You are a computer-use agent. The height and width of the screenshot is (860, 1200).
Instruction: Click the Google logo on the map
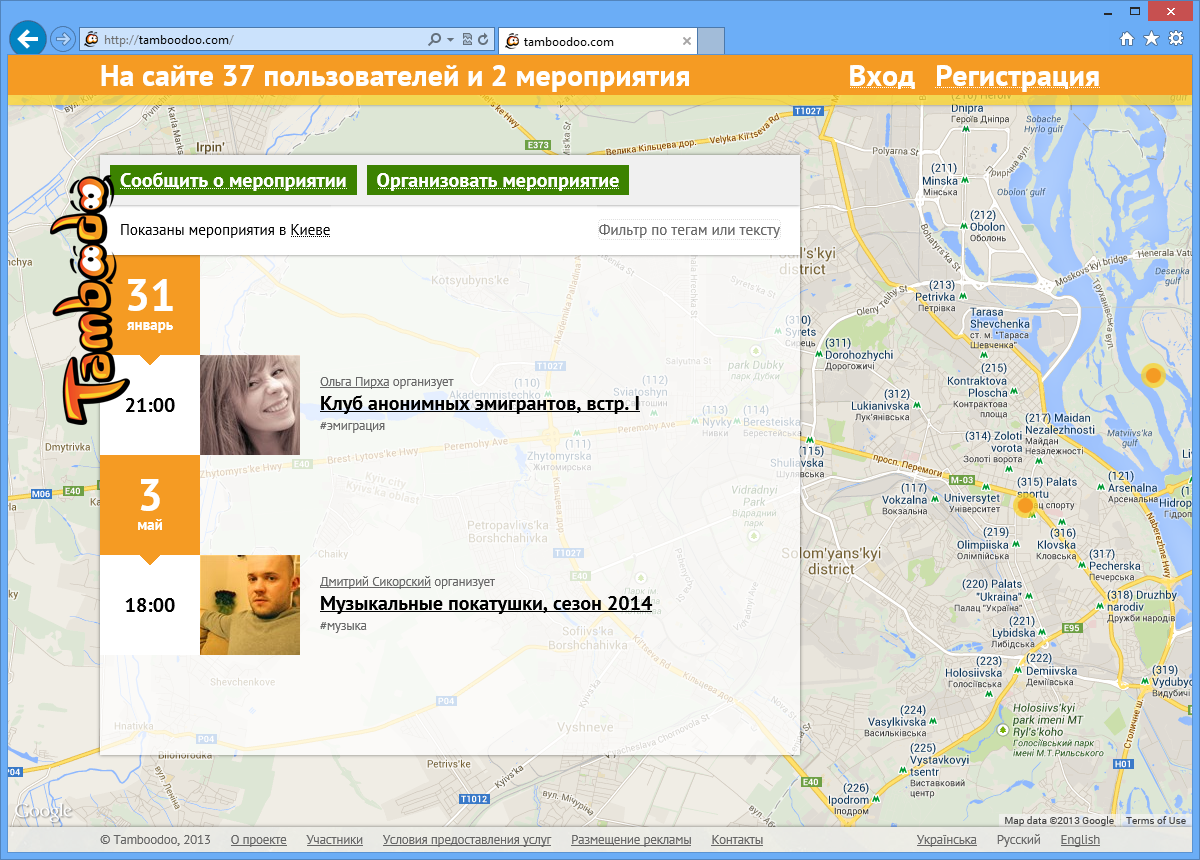coord(44,811)
